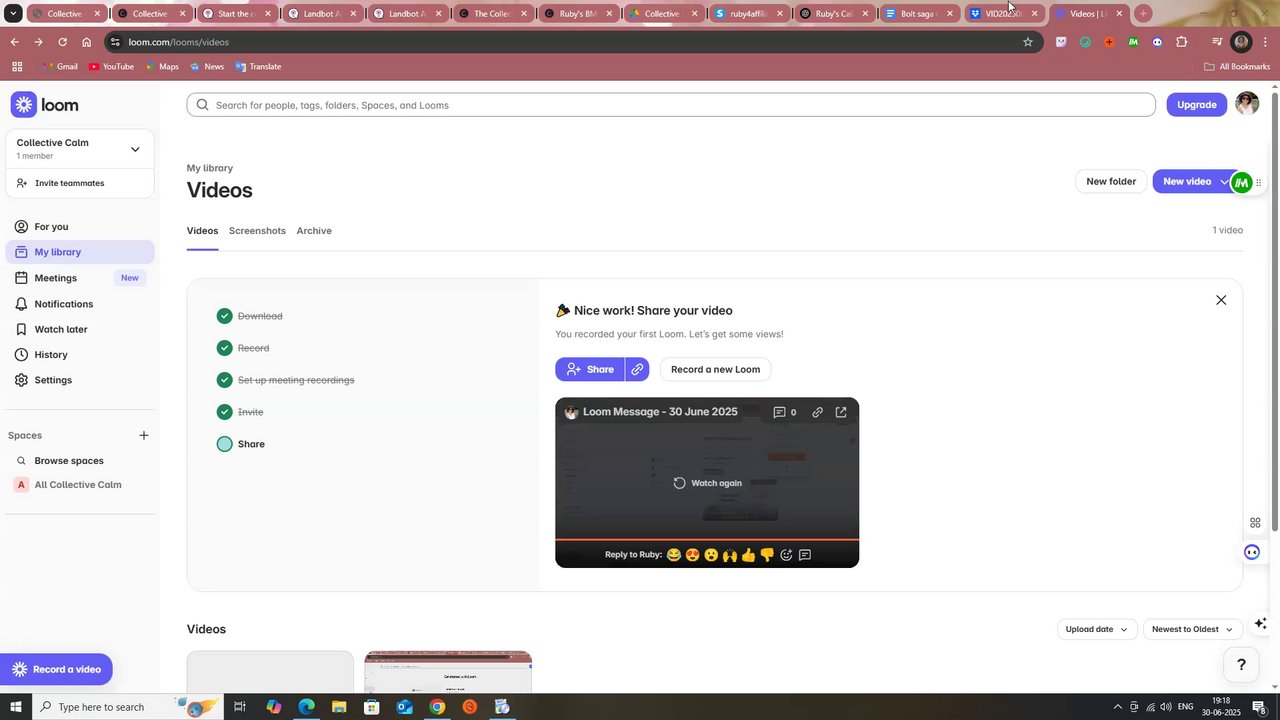This screenshot has width=1280, height=720.
Task: Add a new space with plus icon
Action: pyautogui.click(x=144, y=435)
